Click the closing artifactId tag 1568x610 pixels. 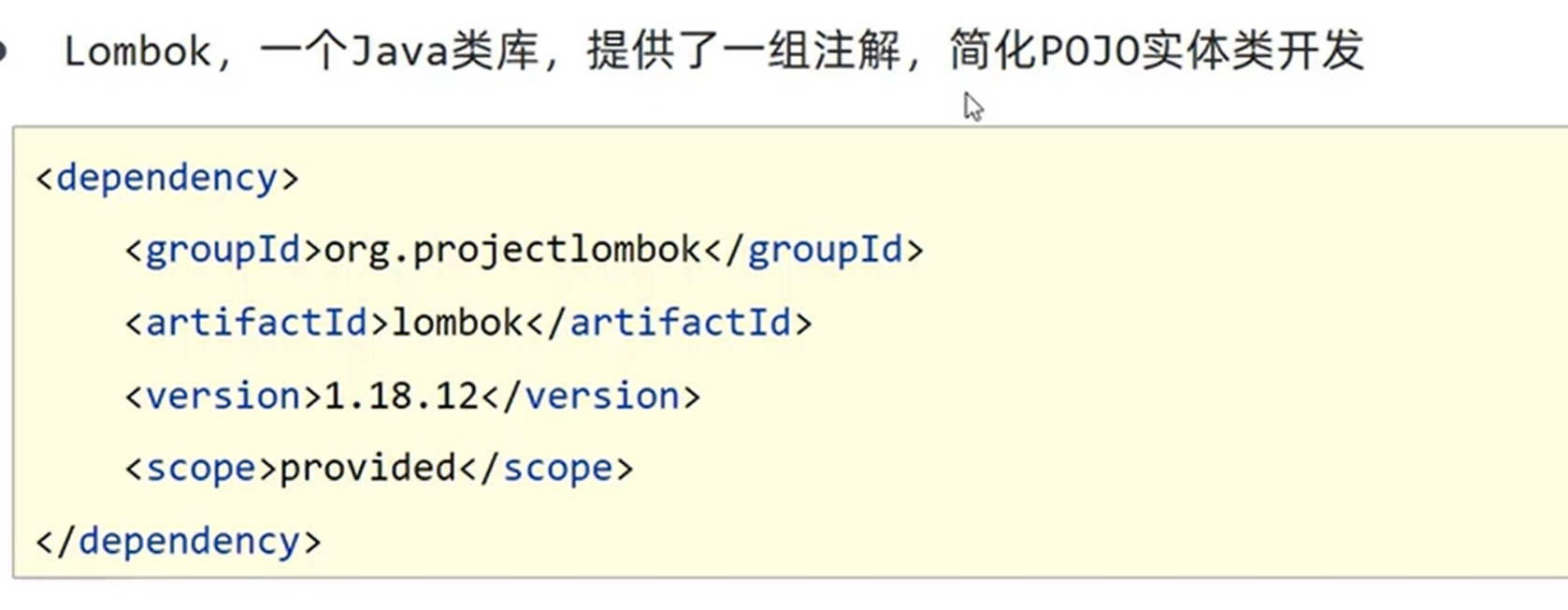(x=669, y=323)
